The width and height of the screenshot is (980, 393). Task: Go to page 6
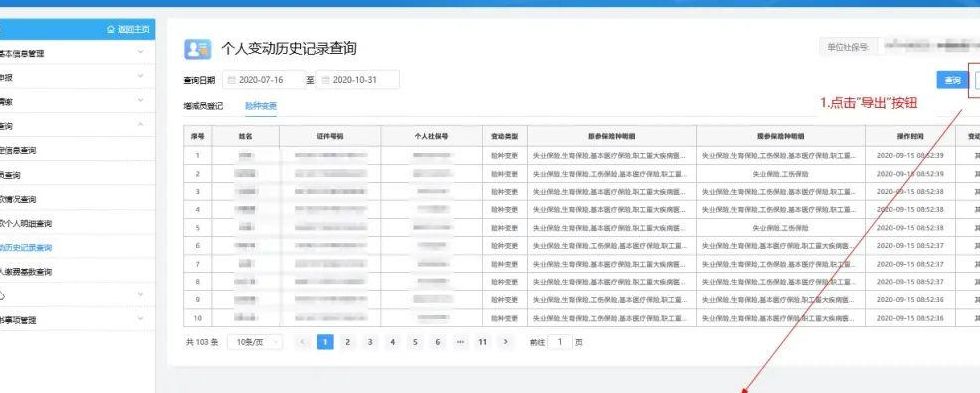pos(438,342)
